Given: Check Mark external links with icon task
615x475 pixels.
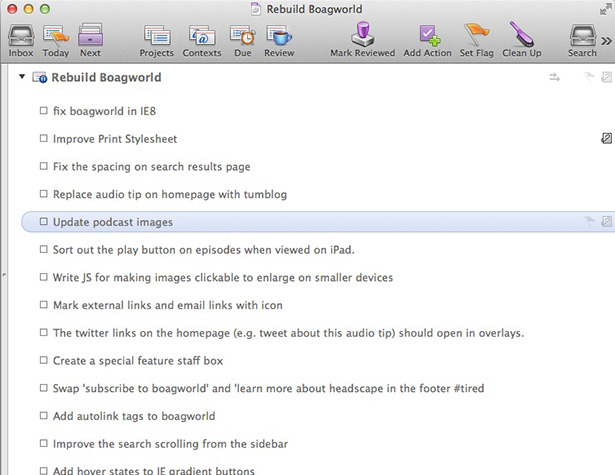Looking at the screenshot, I should pos(44,305).
